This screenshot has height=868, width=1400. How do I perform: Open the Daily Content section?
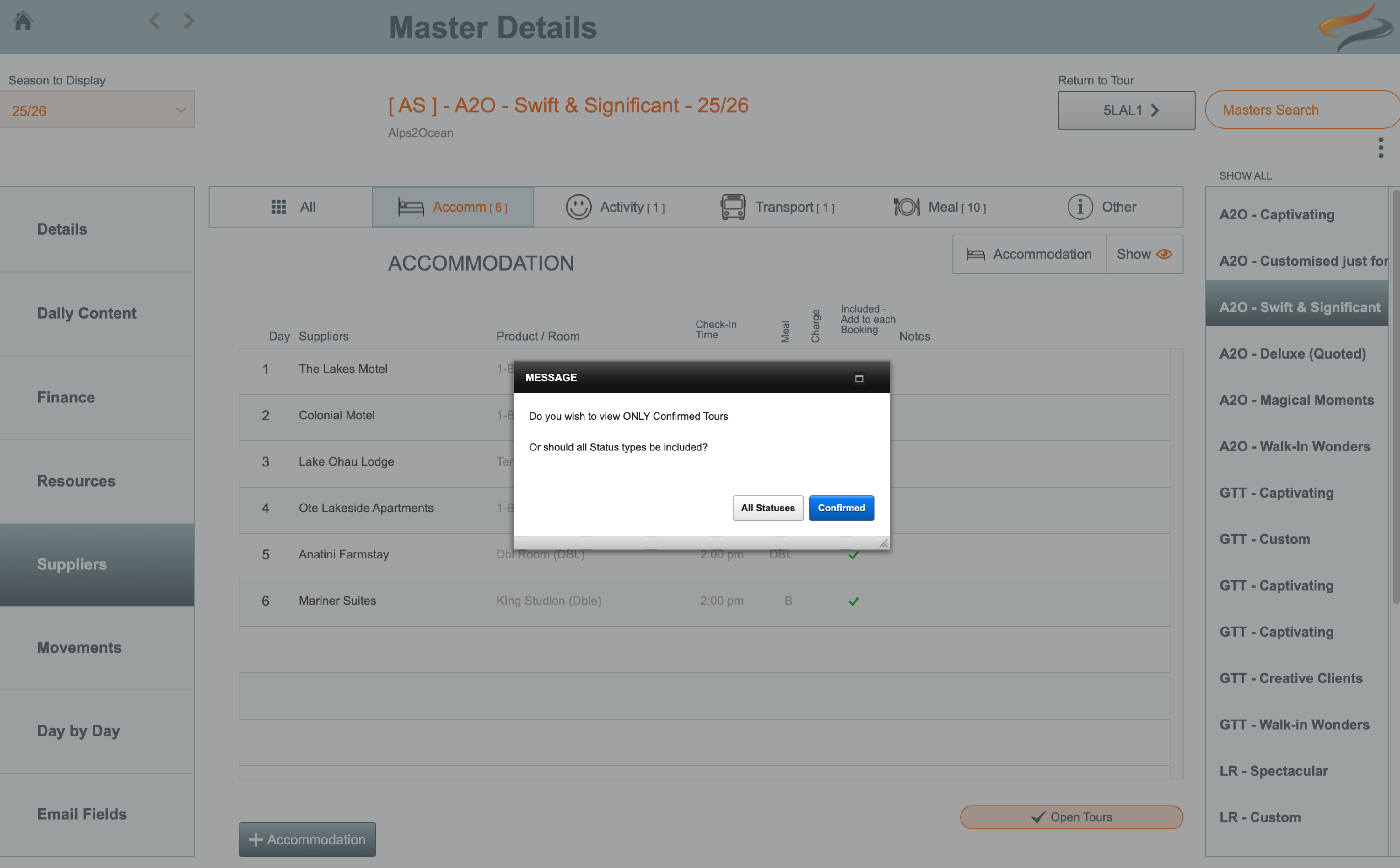(x=87, y=313)
